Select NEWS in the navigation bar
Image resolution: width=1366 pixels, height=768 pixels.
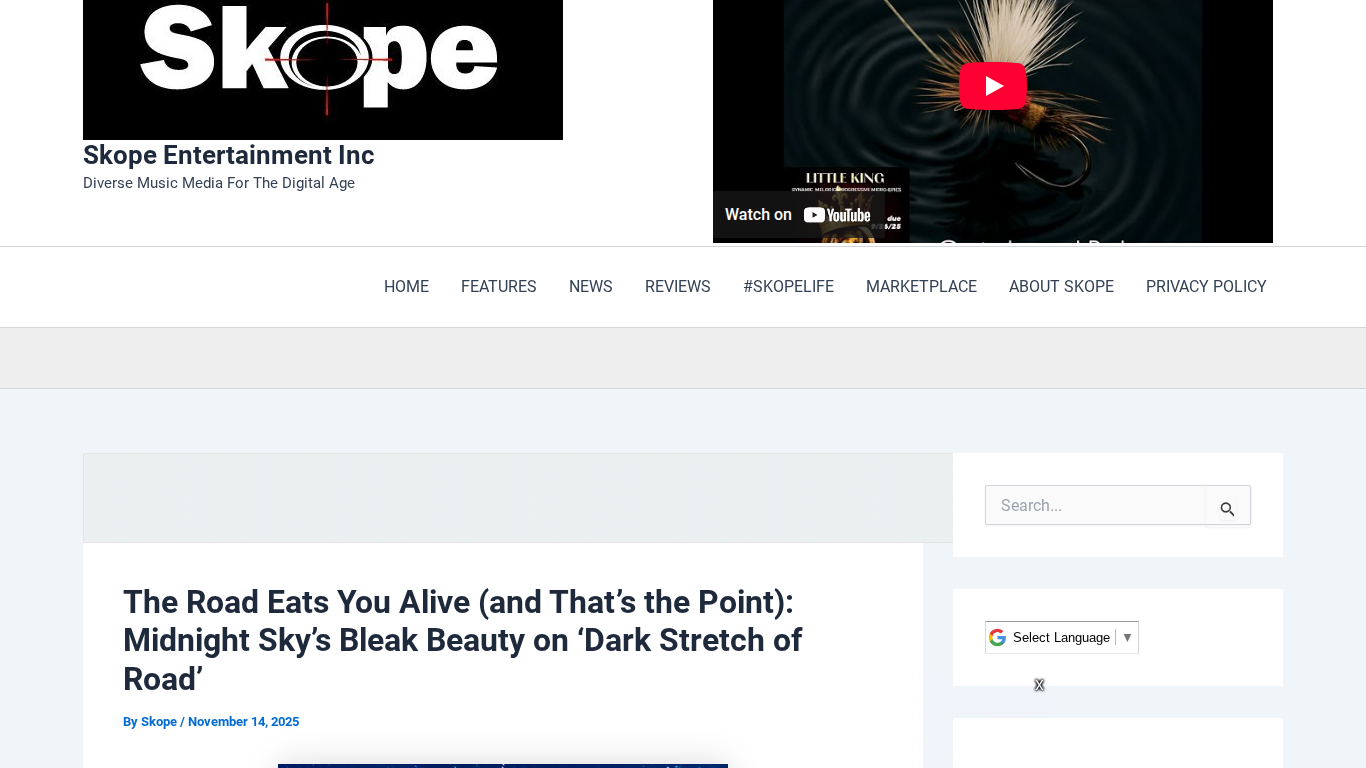tap(590, 287)
